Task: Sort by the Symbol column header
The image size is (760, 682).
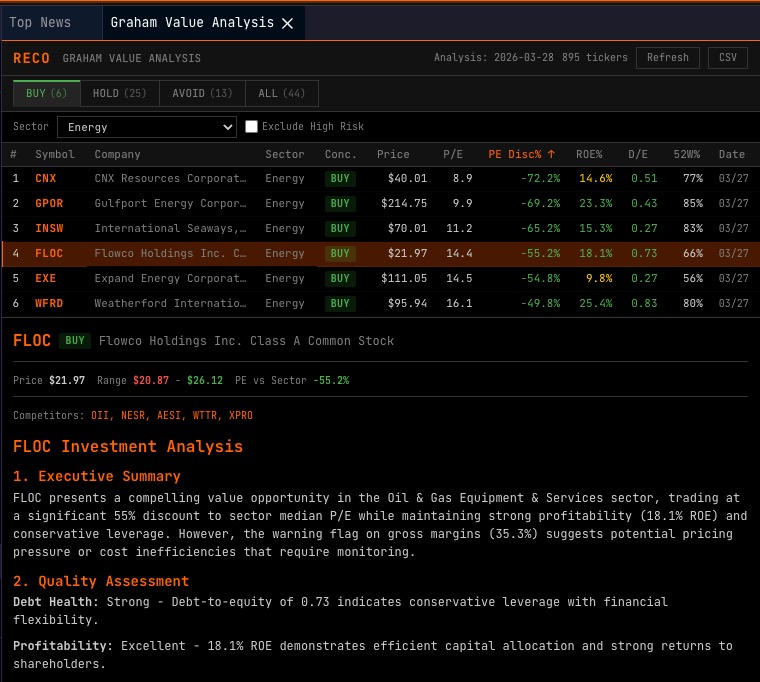Action: click(x=55, y=155)
